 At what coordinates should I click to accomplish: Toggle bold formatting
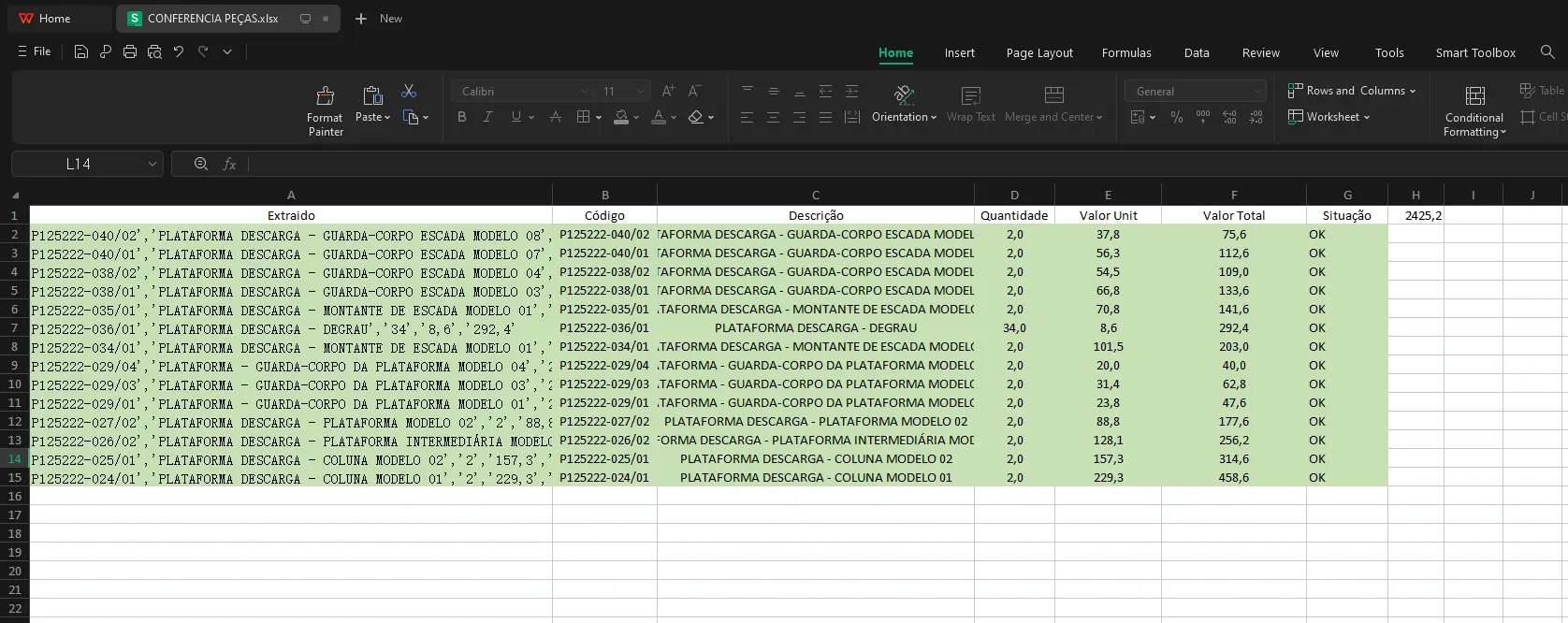[x=461, y=117]
